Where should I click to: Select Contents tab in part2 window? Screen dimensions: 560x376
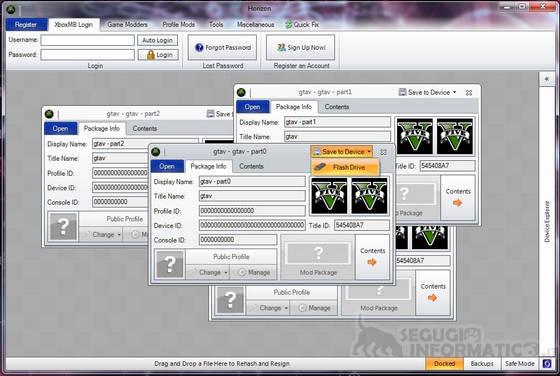[x=145, y=129]
